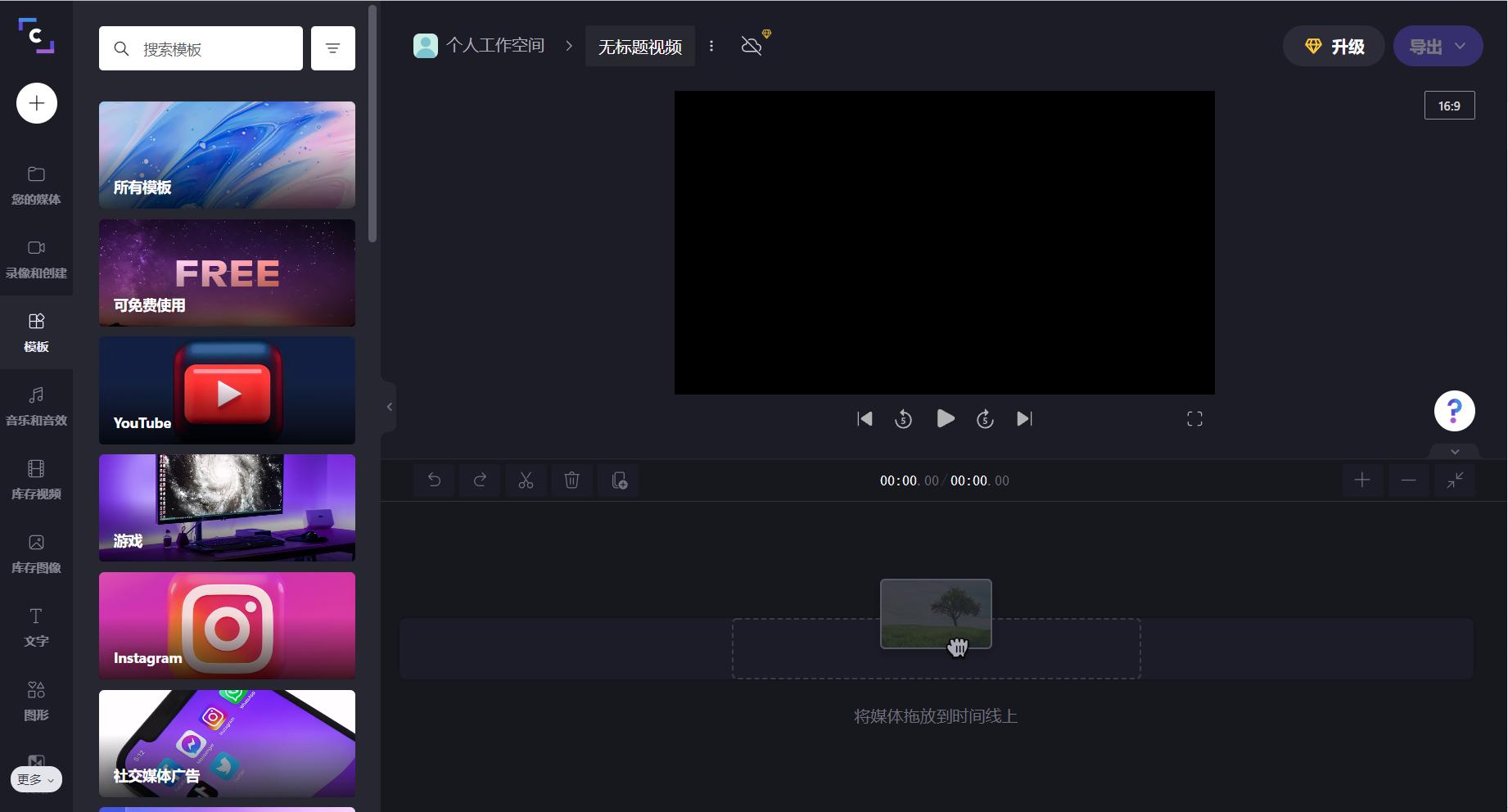Image resolution: width=1508 pixels, height=812 pixels.
Task: Click the help question mark button
Action: [x=1454, y=410]
